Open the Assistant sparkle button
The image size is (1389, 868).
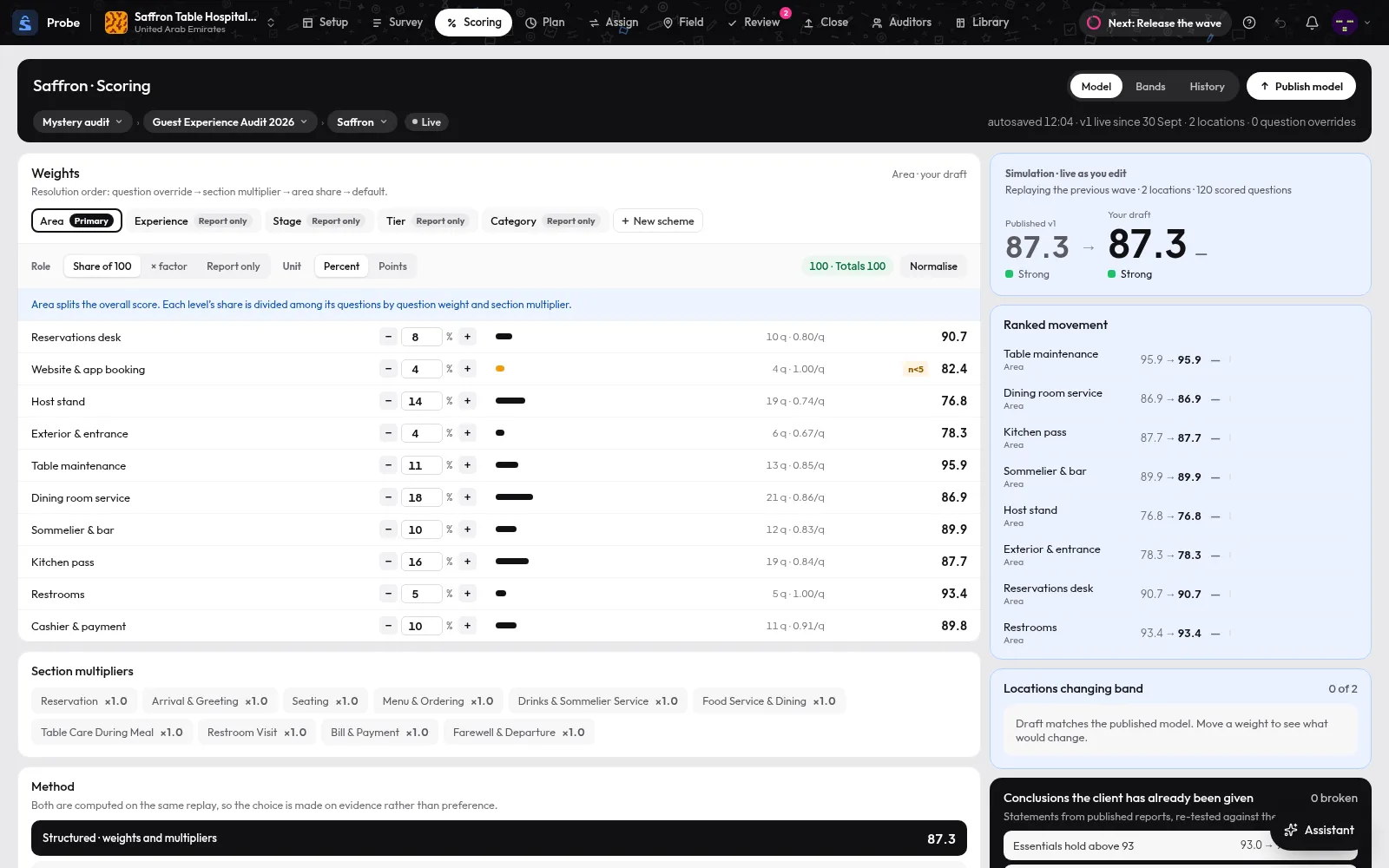[x=1319, y=830]
